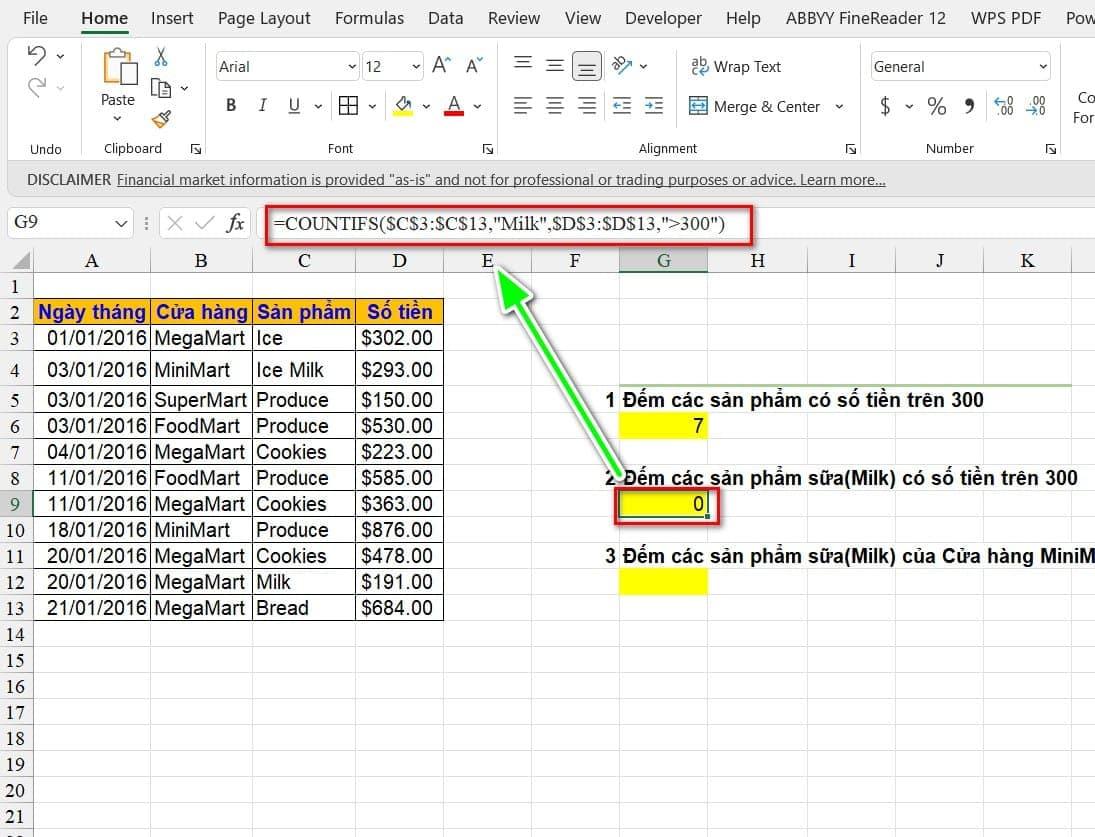
Task: Center-align text horizontally in cell
Action: [x=555, y=106]
